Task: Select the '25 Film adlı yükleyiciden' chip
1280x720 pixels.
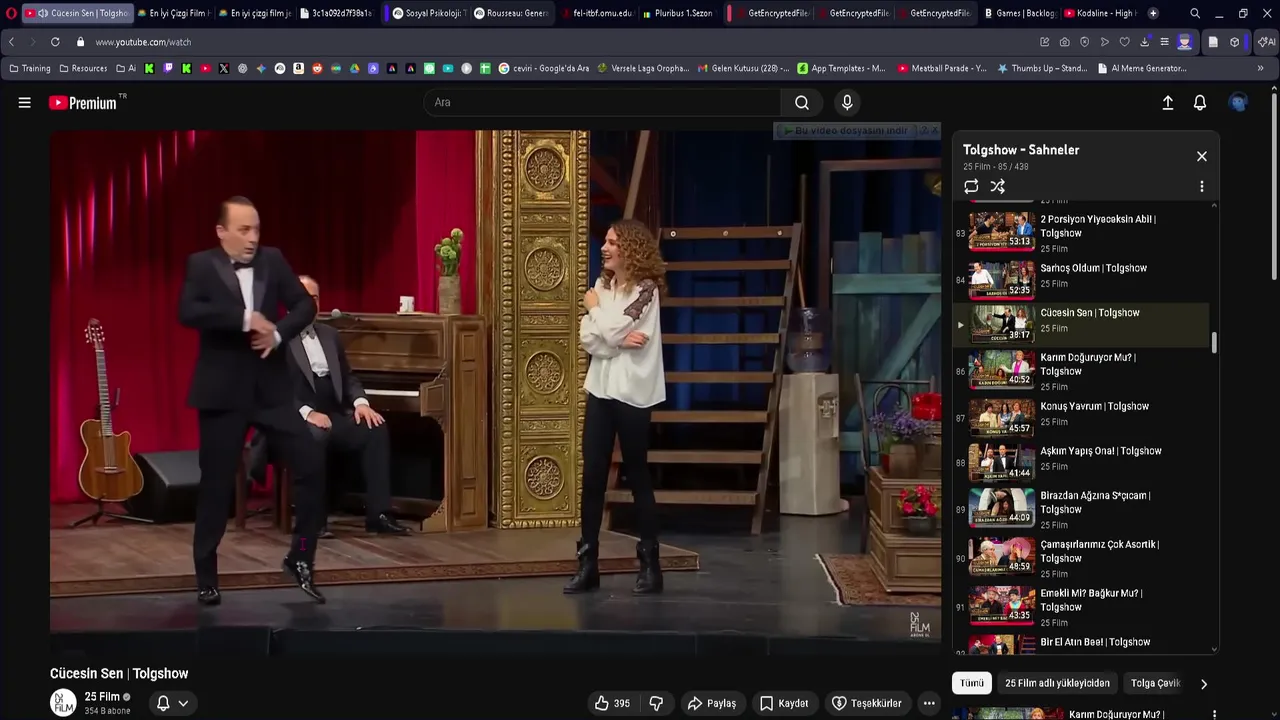Action: (1057, 683)
